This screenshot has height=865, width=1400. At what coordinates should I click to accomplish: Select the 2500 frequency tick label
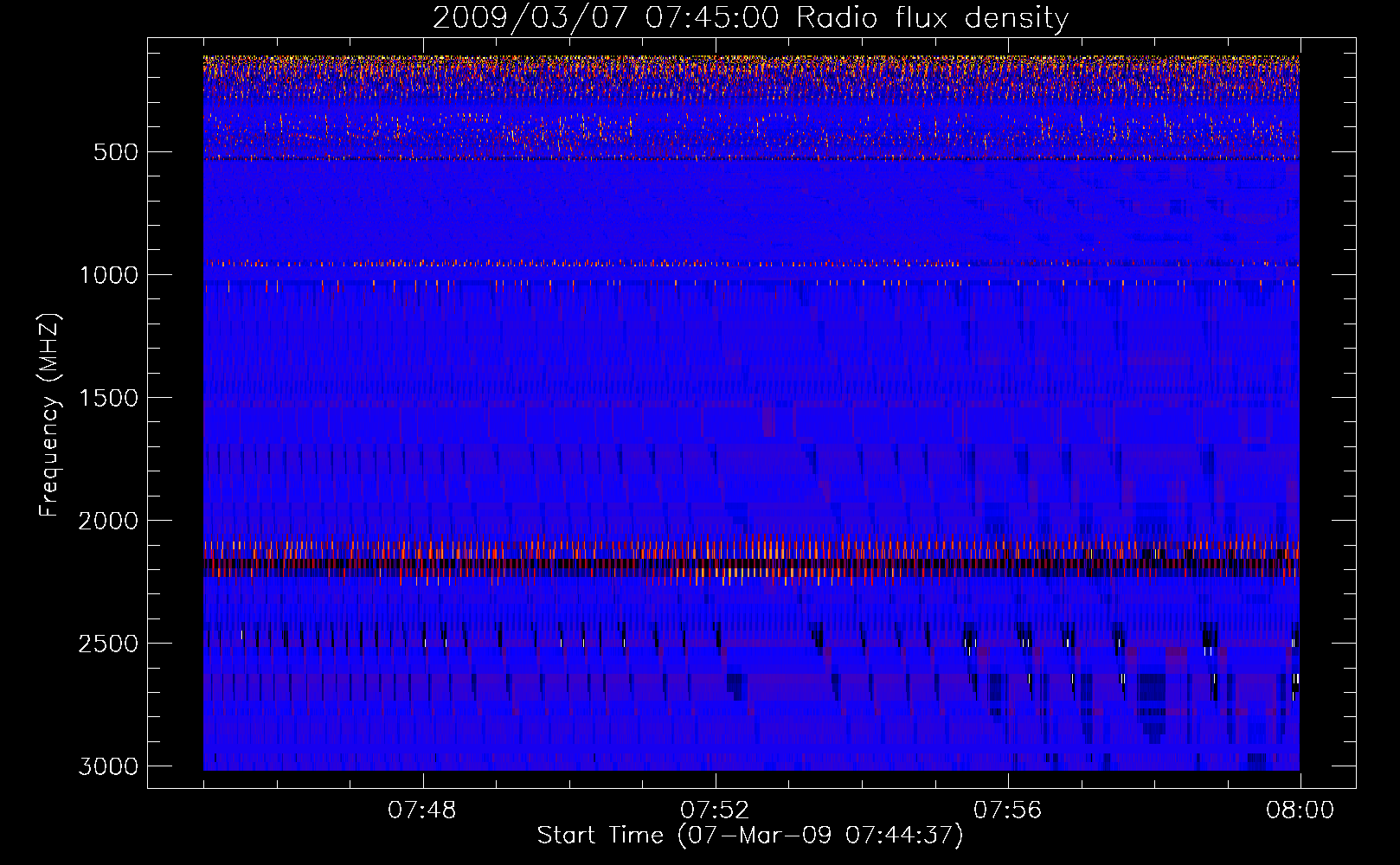[x=108, y=644]
